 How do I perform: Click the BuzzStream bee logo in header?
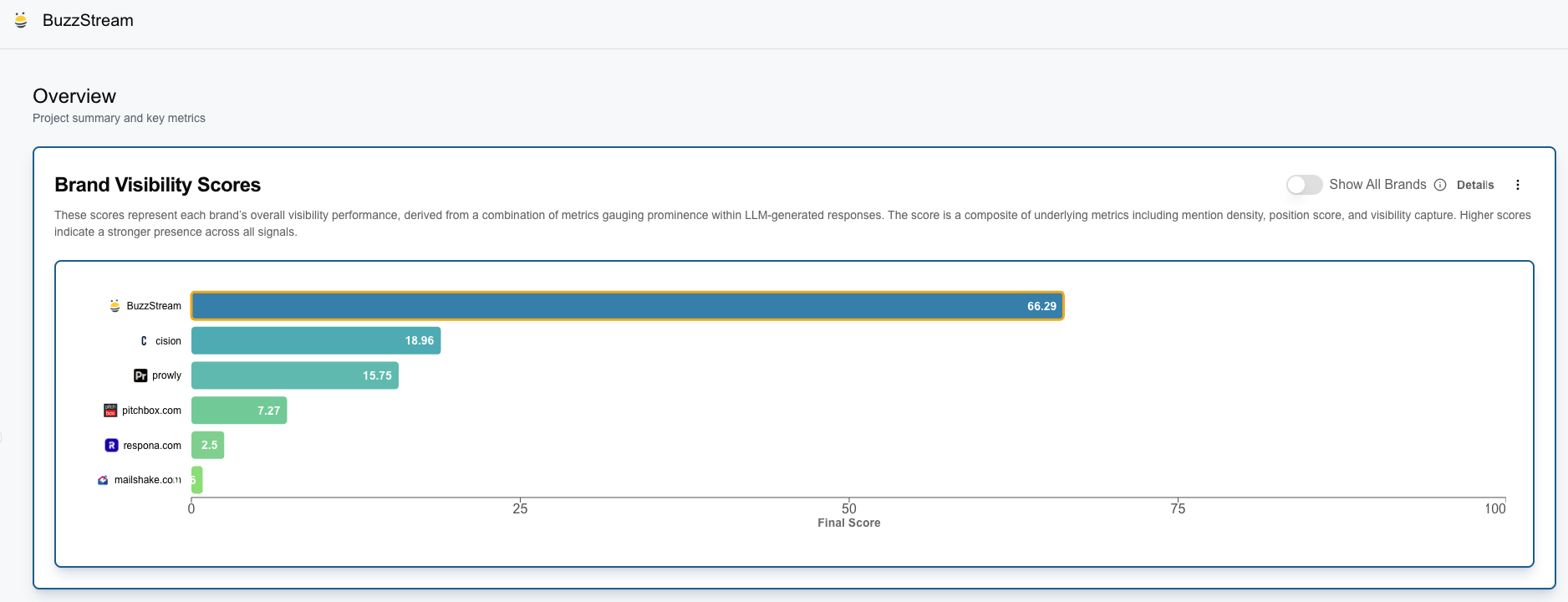pyautogui.click(x=21, y=20)
